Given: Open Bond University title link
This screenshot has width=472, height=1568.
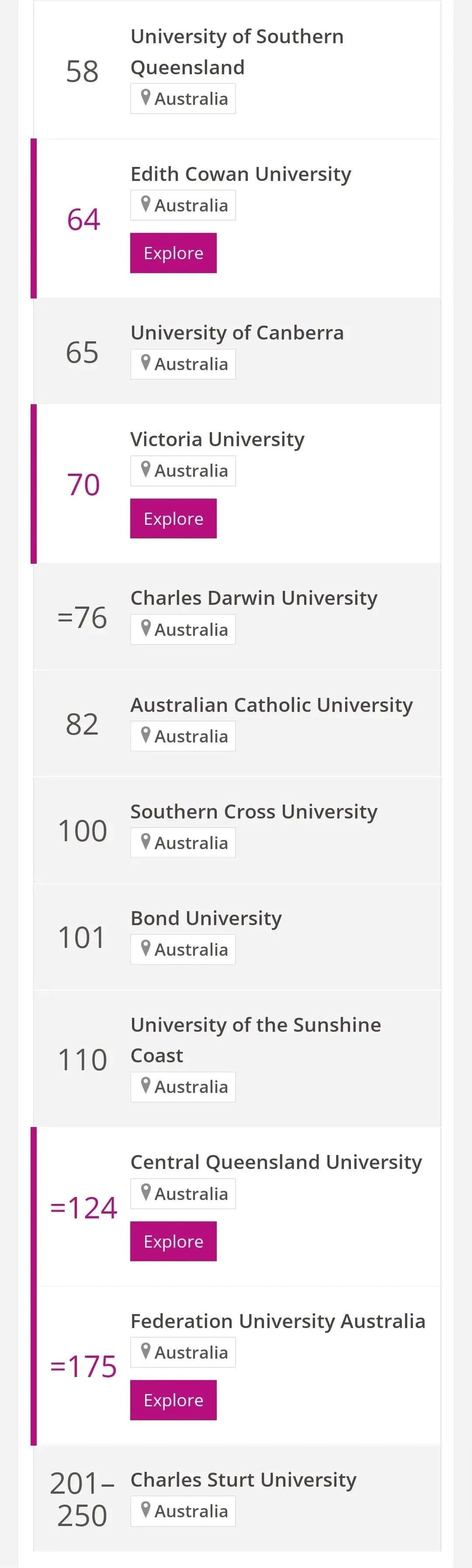Looking at the screenshot, I should 206,918.
